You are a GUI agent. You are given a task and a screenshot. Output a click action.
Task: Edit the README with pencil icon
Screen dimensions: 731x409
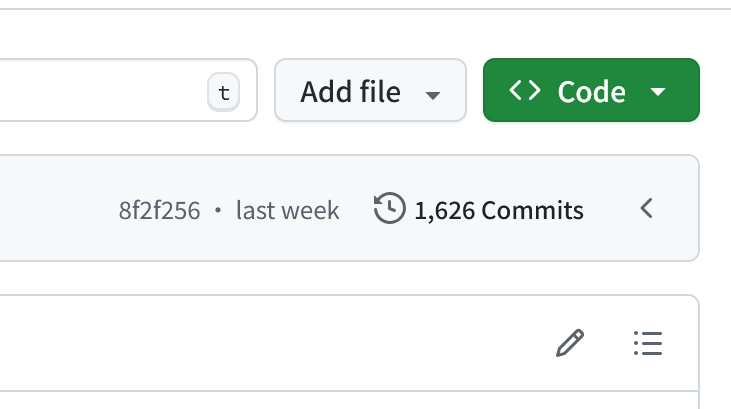[570, 343]
